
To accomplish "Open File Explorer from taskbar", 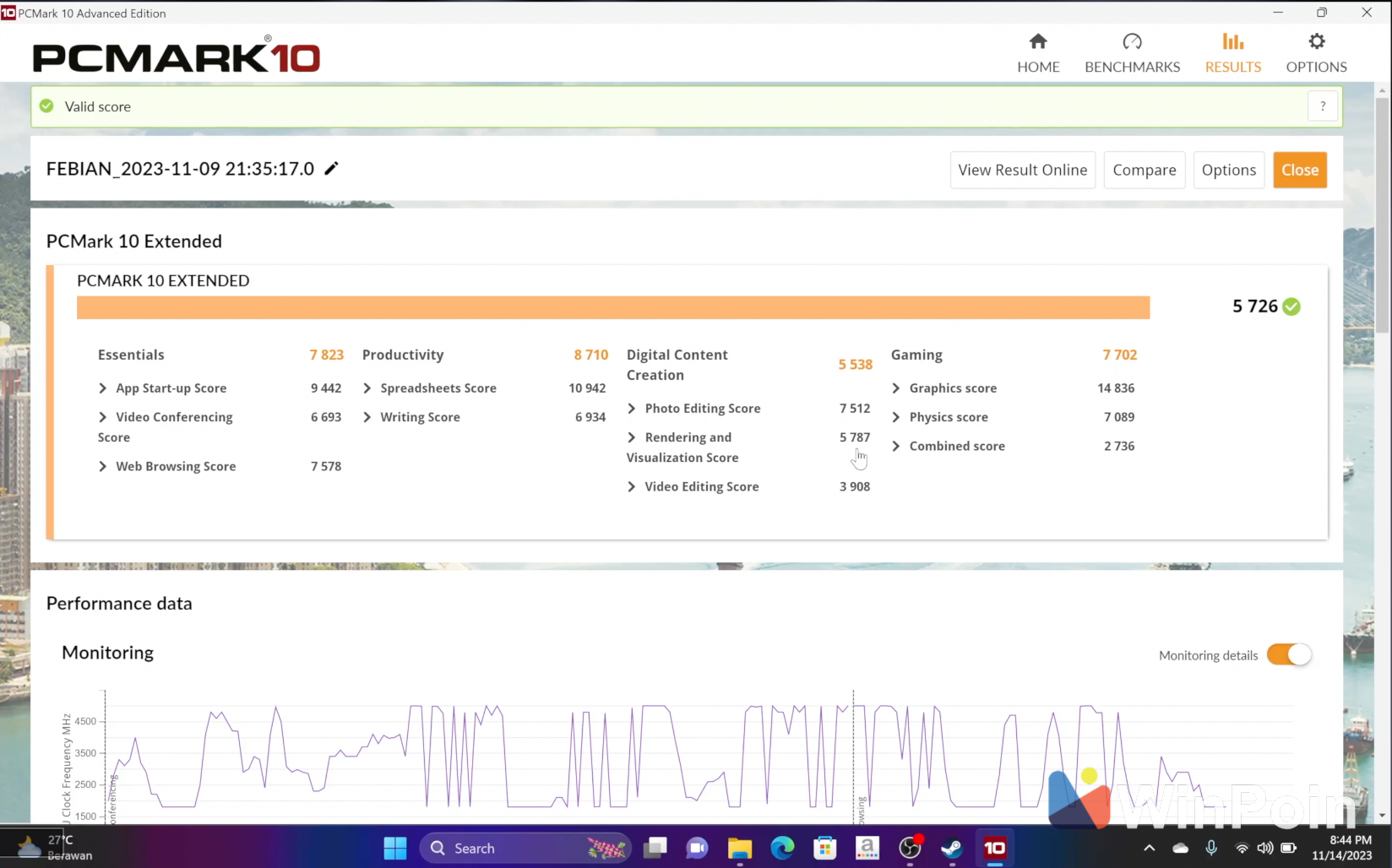I will click(740, 848).
